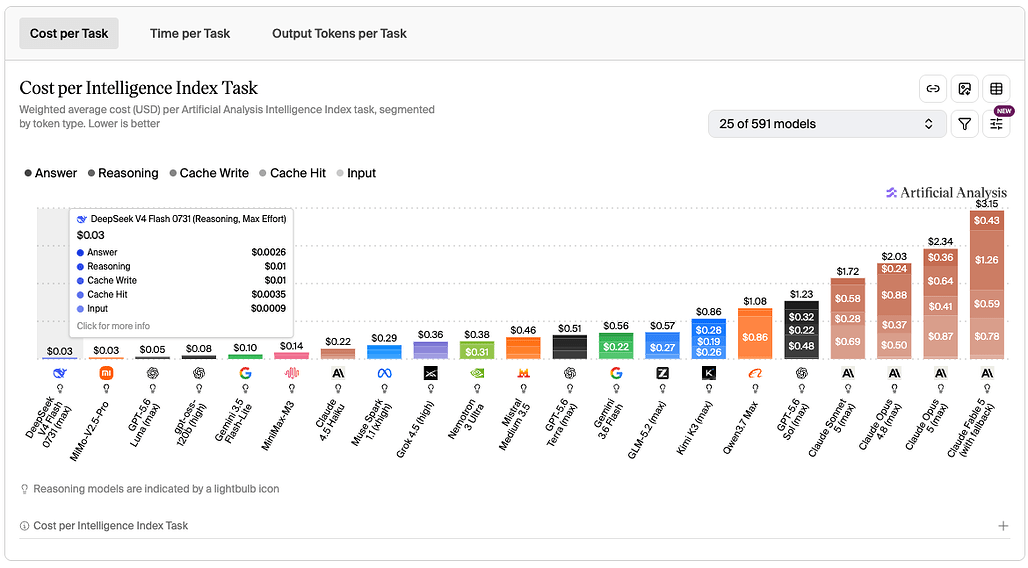Click the Anthropic logo for Claude Opus 5

tap(940, 373)
